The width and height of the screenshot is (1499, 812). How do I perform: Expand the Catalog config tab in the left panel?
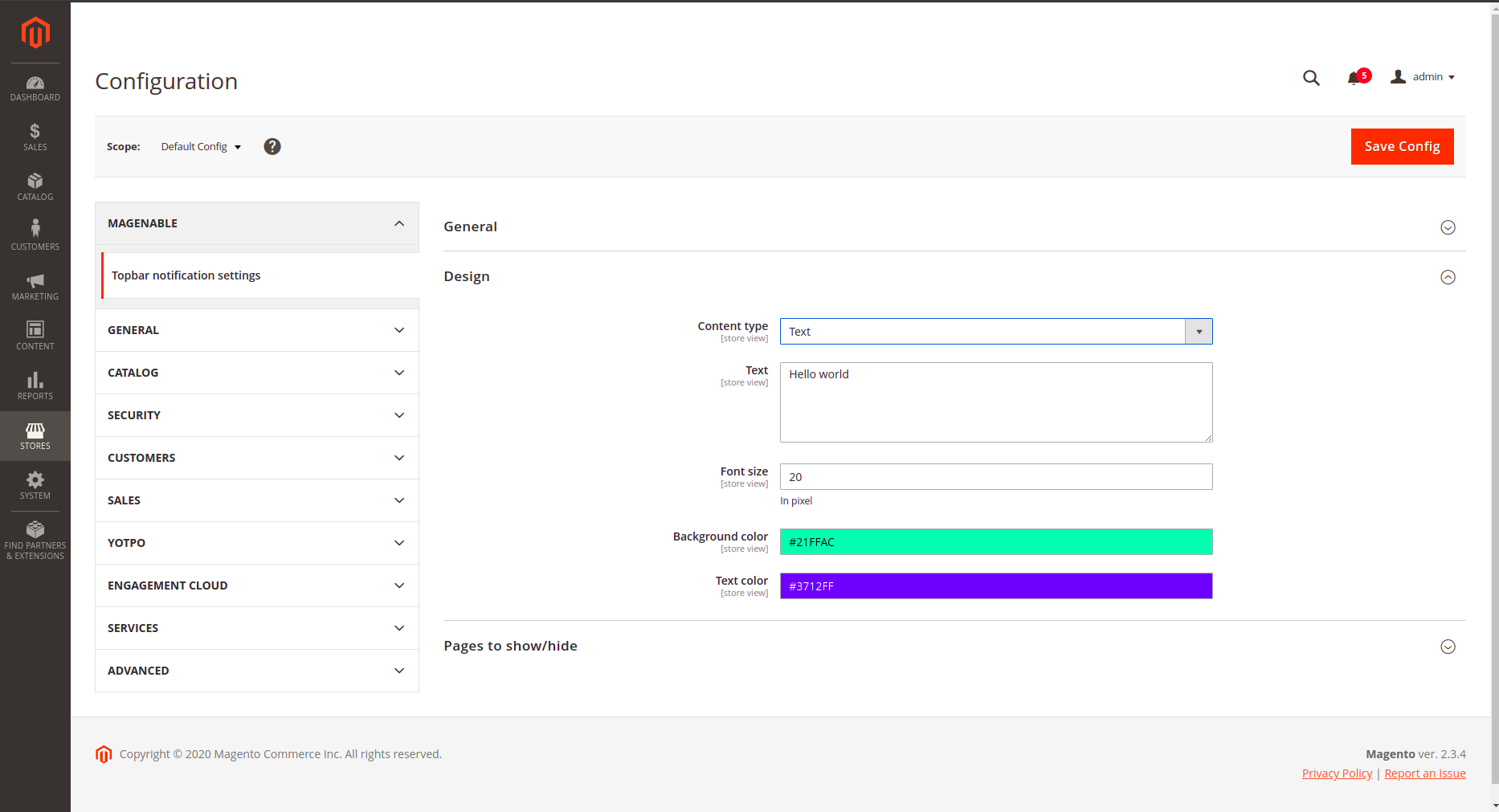point(257,373)
